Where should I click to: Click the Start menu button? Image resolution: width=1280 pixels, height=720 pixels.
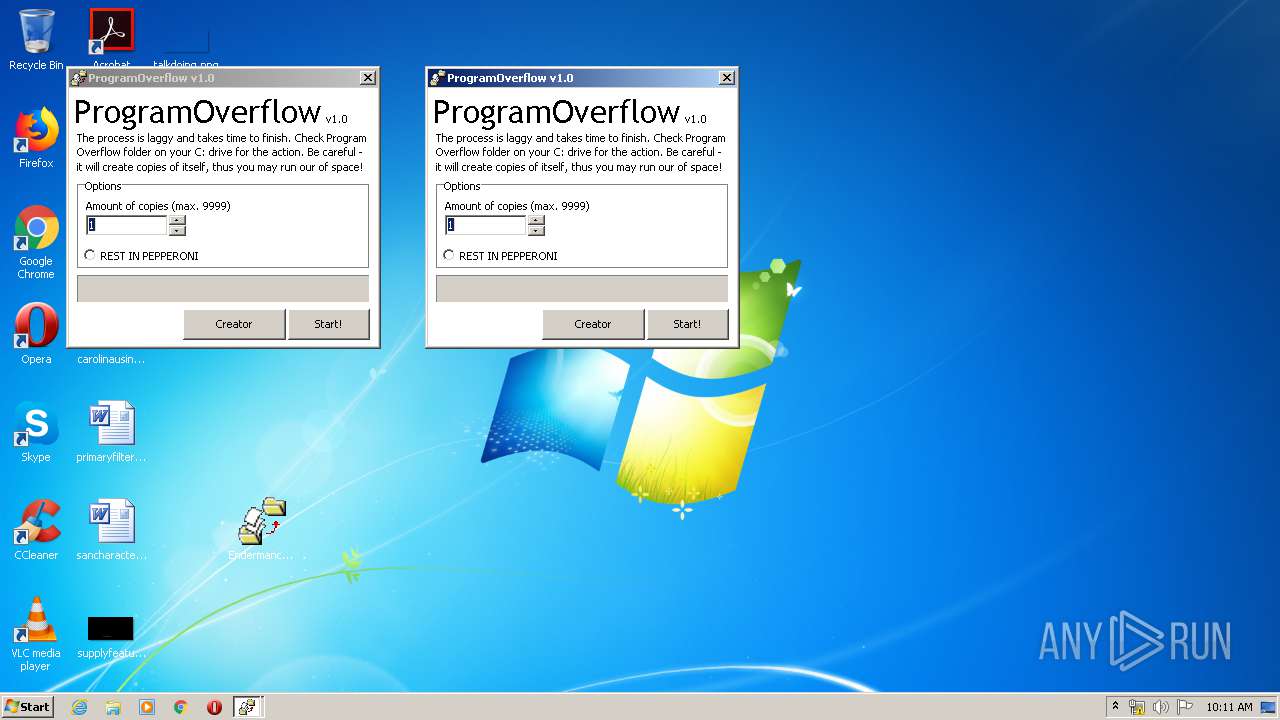(28, 707)
